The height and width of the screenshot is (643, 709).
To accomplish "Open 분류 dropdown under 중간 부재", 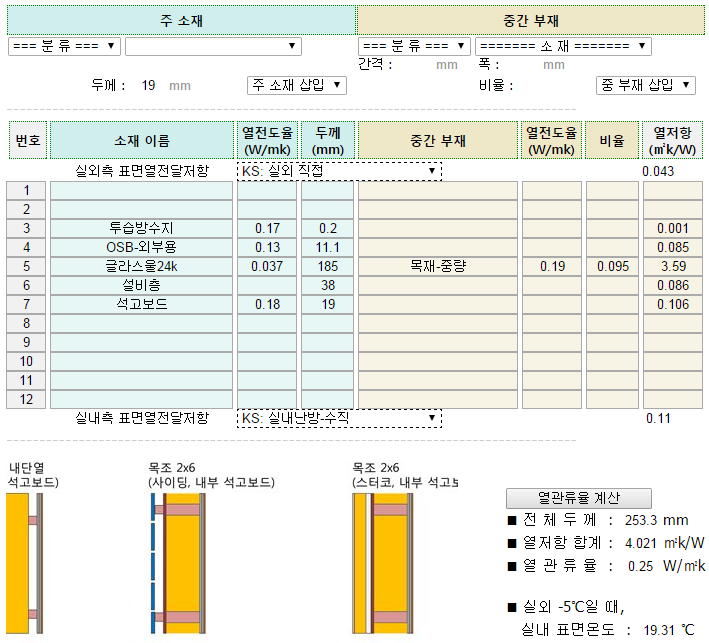I will (x=414, y=46).
